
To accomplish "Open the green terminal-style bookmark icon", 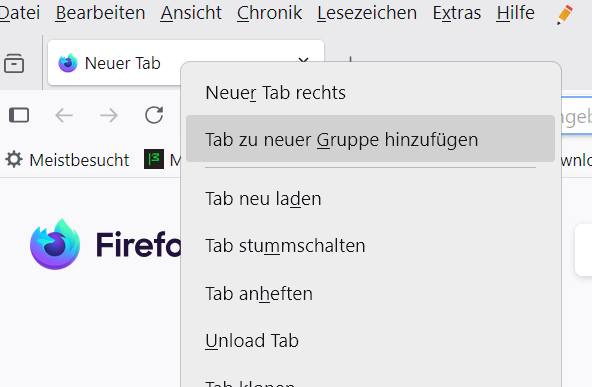I will pyautogui.click(x=154, y=159).
